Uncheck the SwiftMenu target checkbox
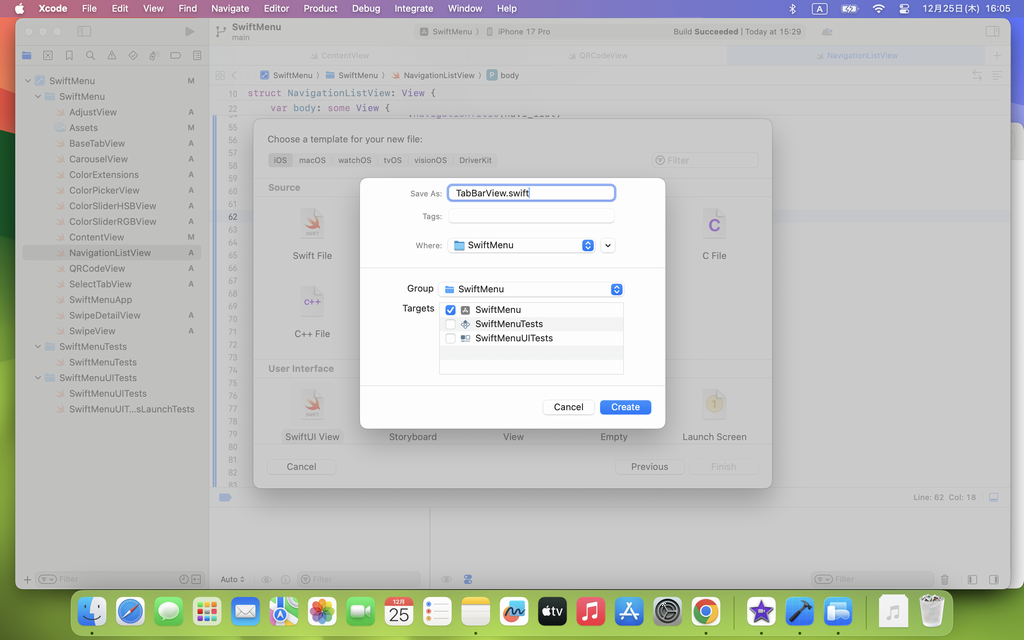This screenshot has width=1024, height=640. (450, 310)
